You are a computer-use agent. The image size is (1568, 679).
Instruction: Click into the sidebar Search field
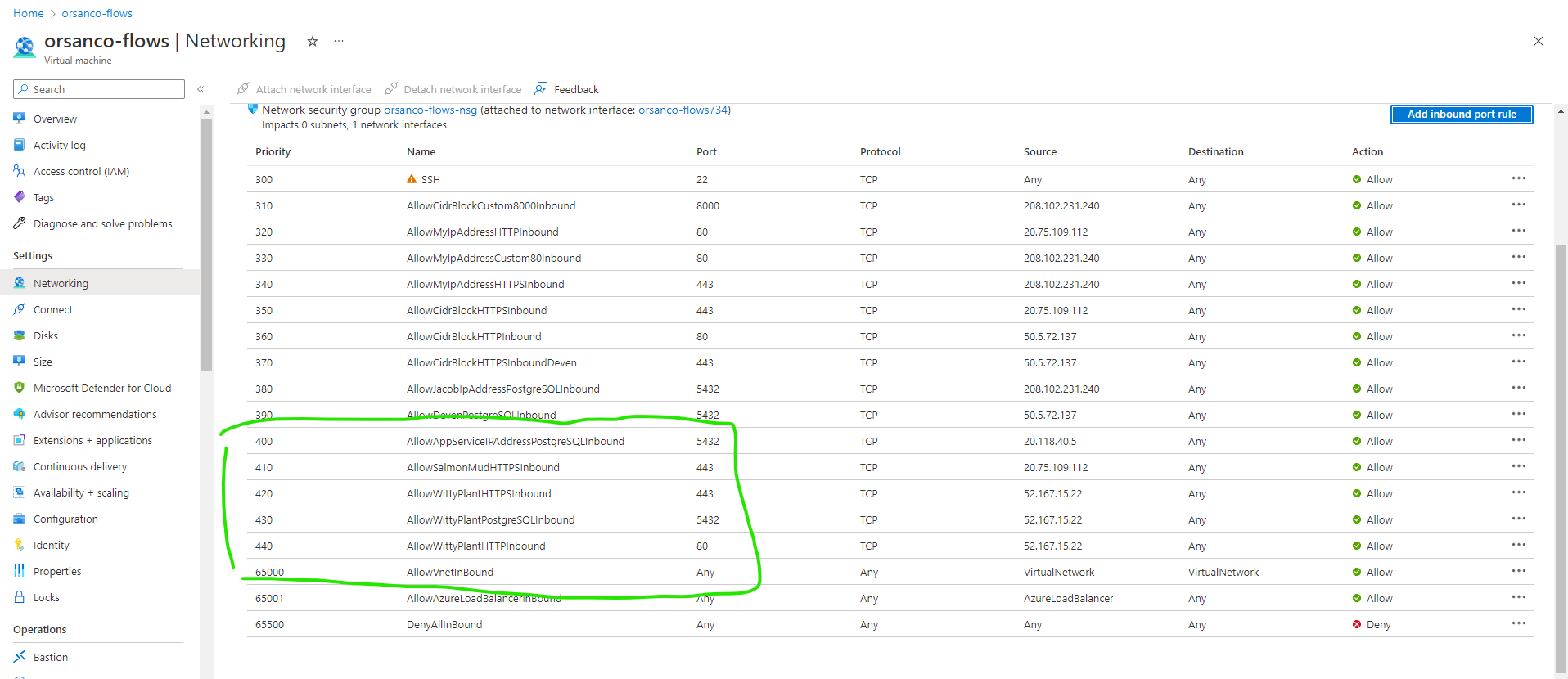click(99, 89)
